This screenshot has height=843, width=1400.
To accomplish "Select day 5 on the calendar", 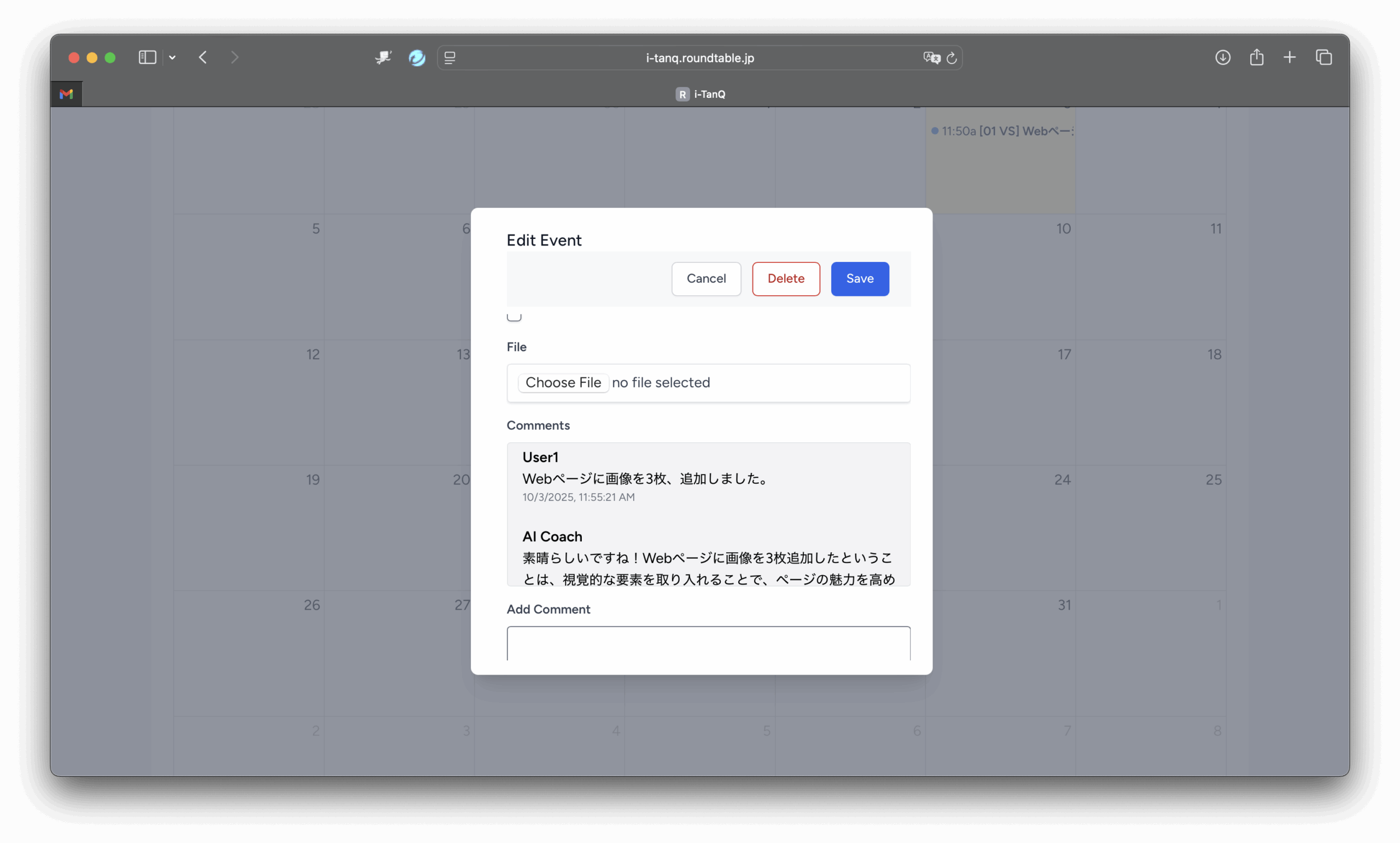I will pyautogui.click(x=316, y=229).
